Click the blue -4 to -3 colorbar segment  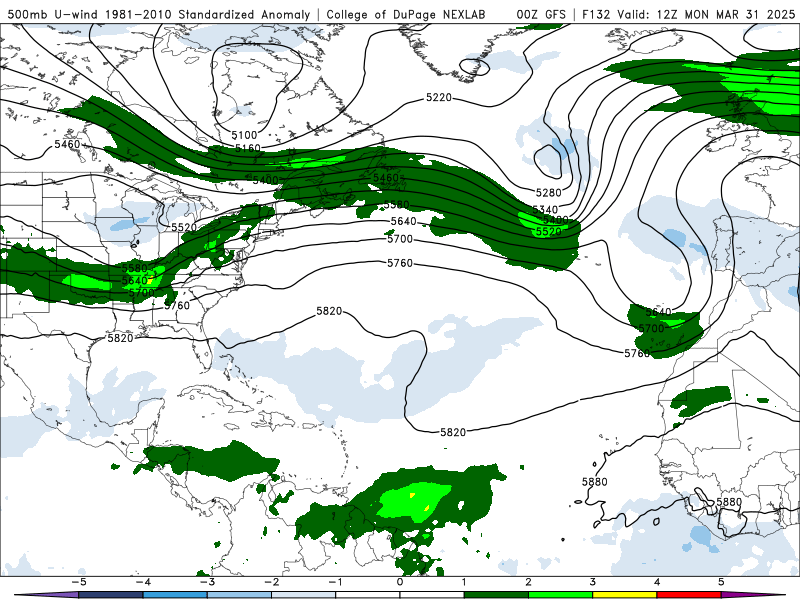pos(175,595)
